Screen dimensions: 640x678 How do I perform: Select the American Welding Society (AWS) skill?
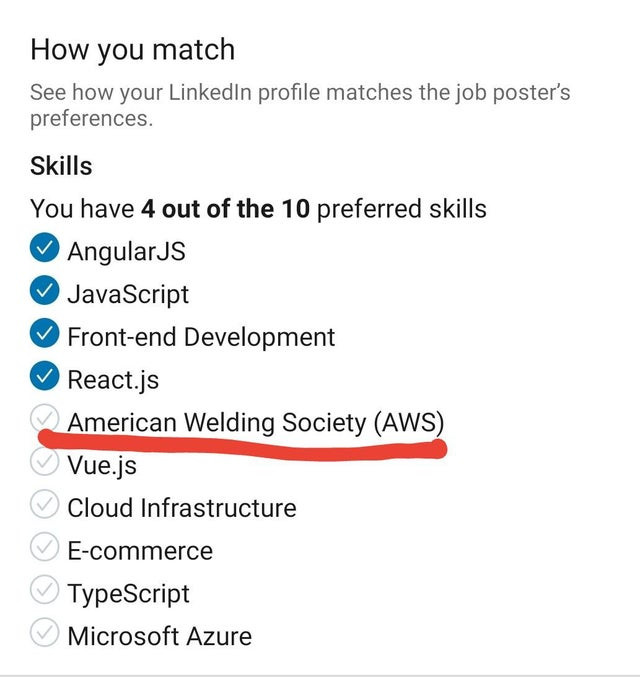(x=256, y=422)
